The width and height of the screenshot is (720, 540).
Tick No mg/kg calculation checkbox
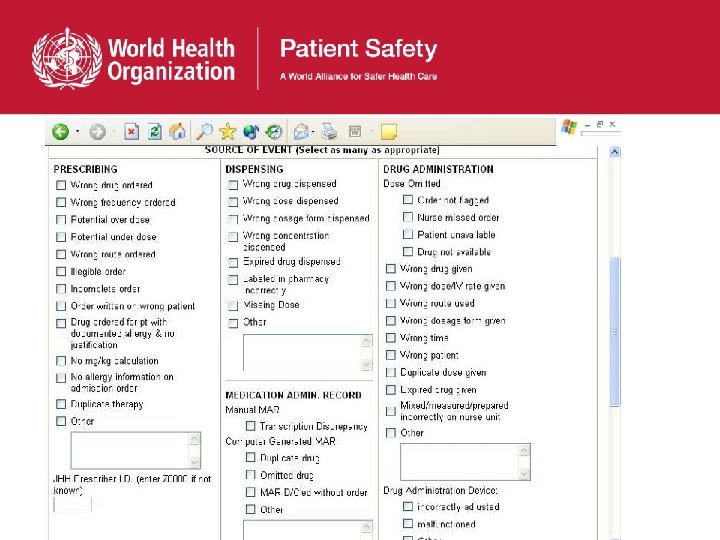click(x=61, y=361)
